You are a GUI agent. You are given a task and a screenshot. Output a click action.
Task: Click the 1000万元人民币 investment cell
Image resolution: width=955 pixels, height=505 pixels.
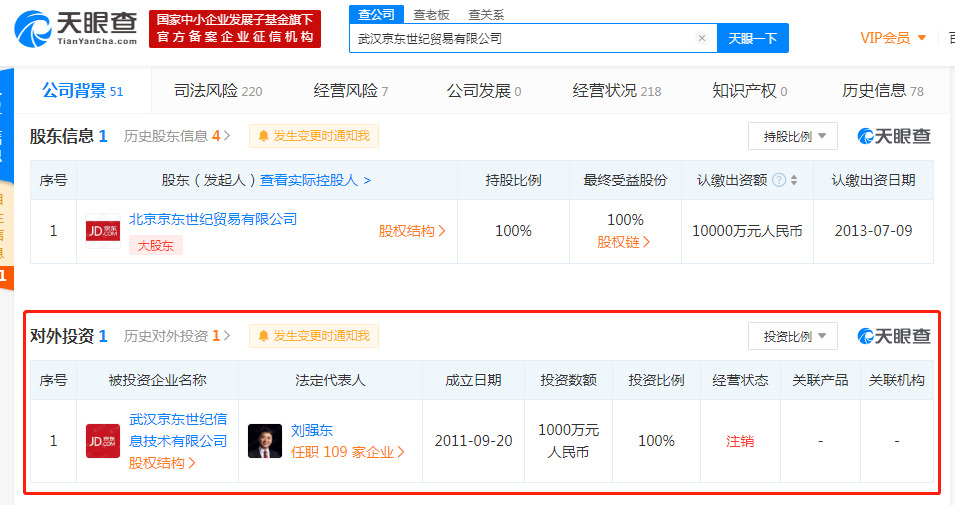pos(568,440)
